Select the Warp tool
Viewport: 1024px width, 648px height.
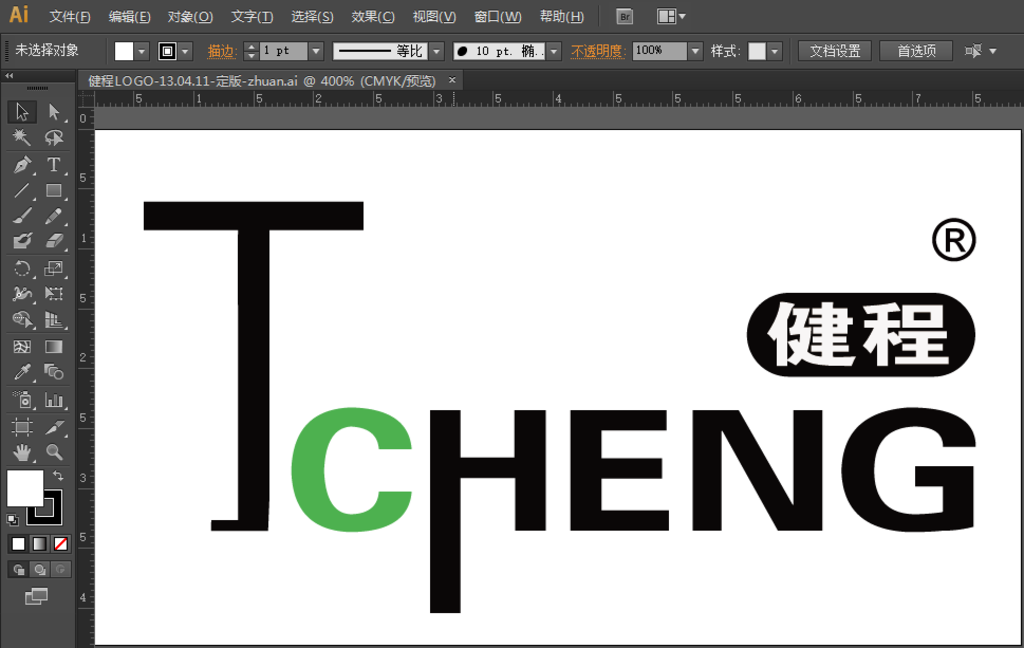(x=22, y=294)
